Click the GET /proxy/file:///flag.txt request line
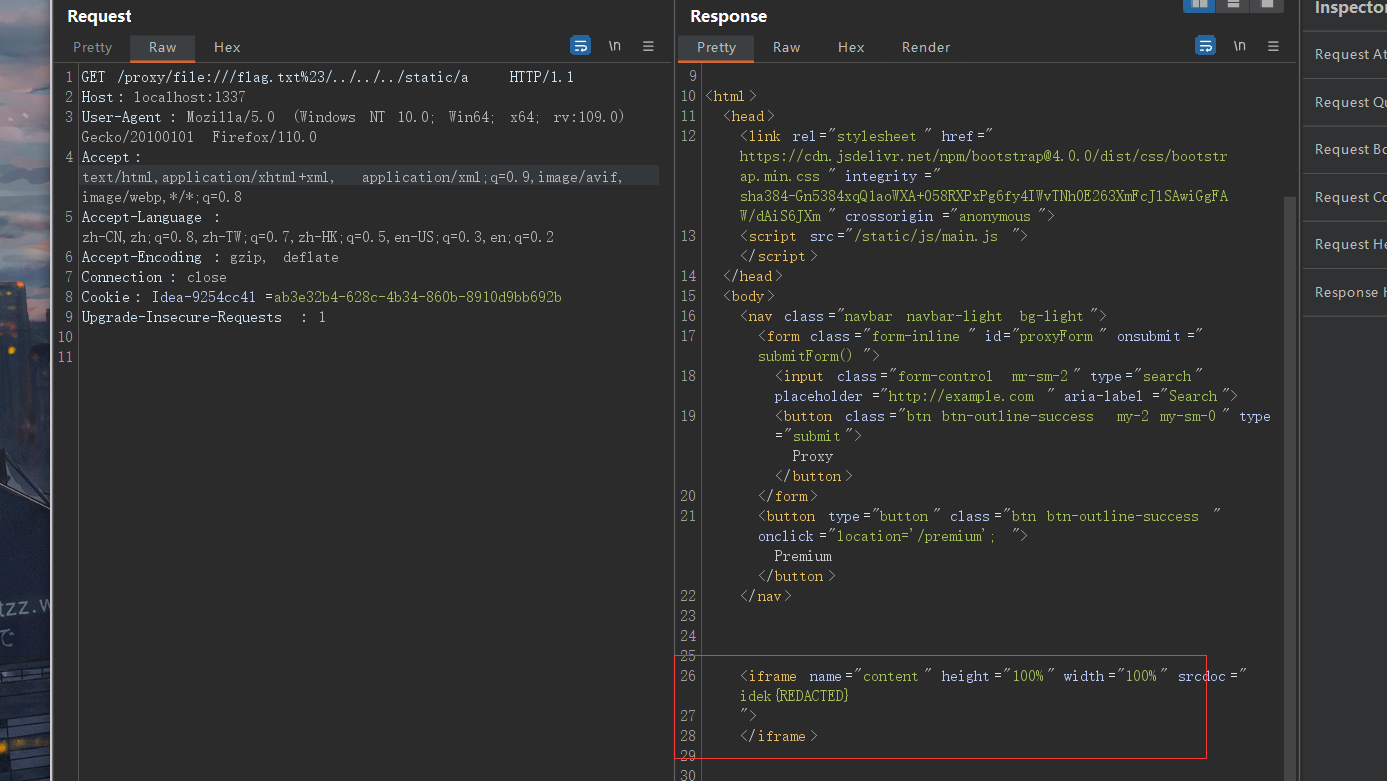The width and height of the screenshot is (1387, 781). click(x=328, y=77)
